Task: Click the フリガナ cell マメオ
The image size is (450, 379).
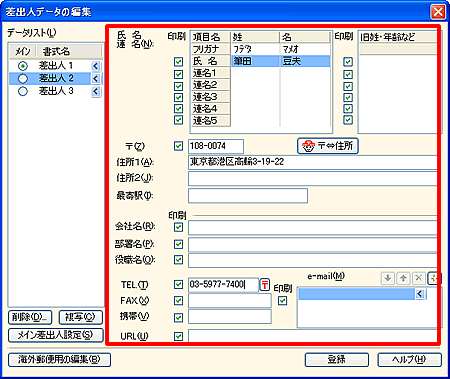Action: [x=305, y=49]
